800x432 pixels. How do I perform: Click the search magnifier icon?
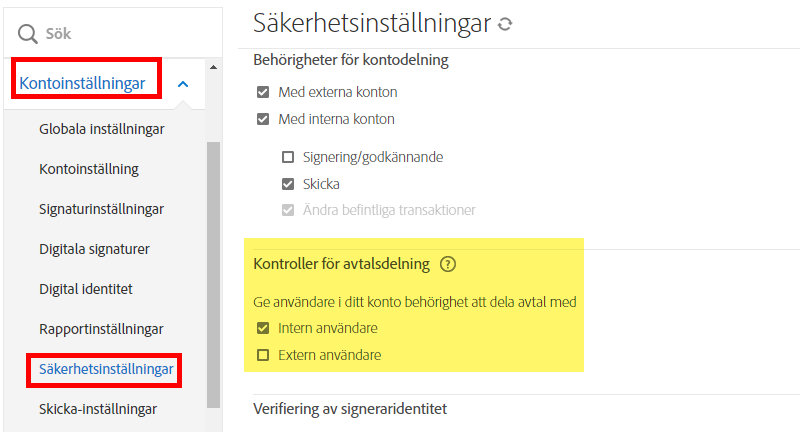pos(27,34)
